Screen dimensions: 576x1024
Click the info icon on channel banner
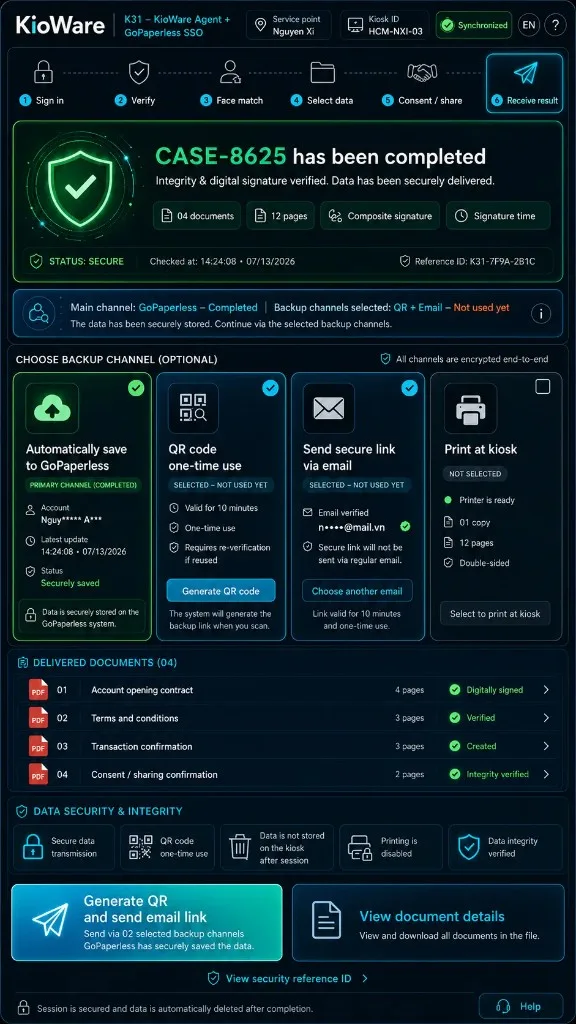[x=540, y=313]
